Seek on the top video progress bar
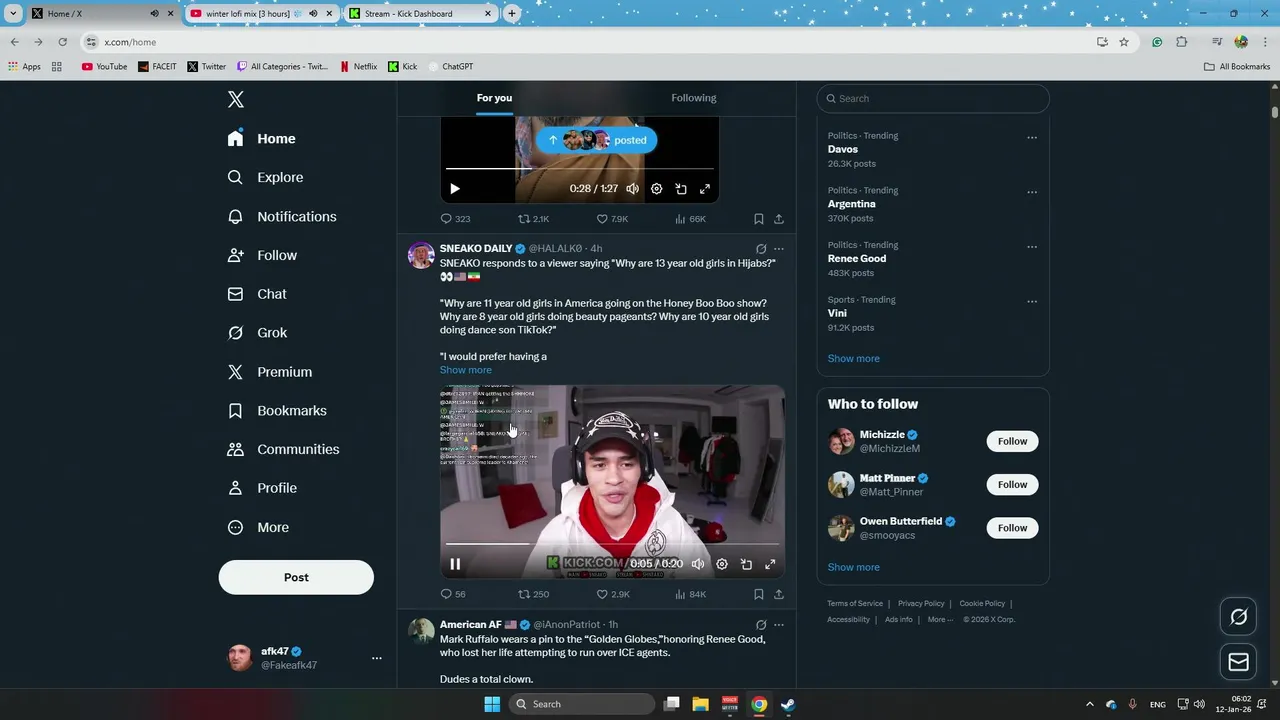This screenshot has width=1280, height=720. (580, 169)
